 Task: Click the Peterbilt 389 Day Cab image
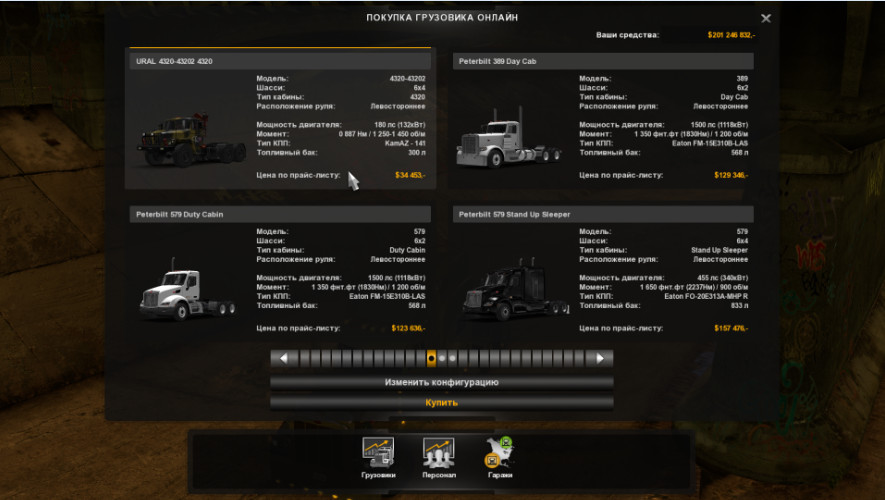(512, 141)
